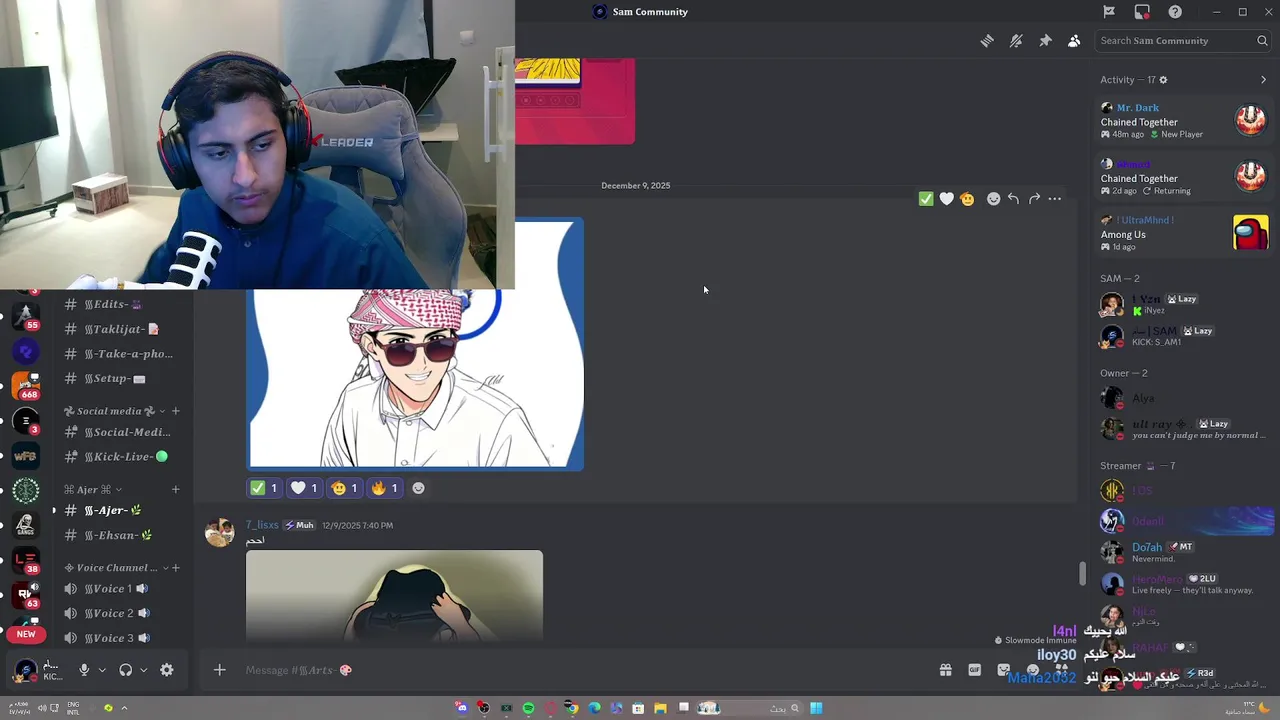
Task: Add green checkmark quick reaction on hover bar
Action: point(926,199)
